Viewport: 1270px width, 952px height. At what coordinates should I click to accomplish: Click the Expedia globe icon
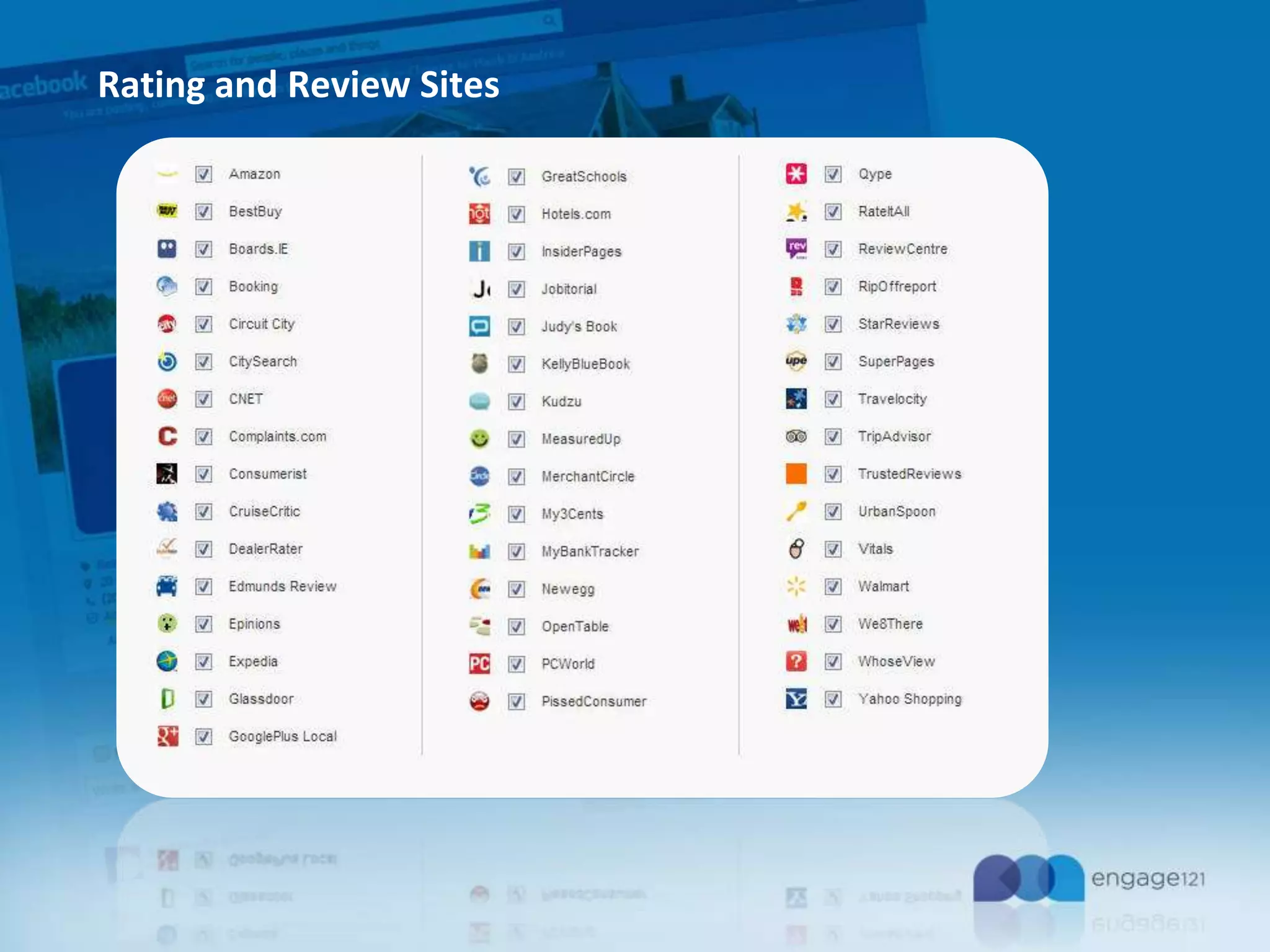click(167, 661)
